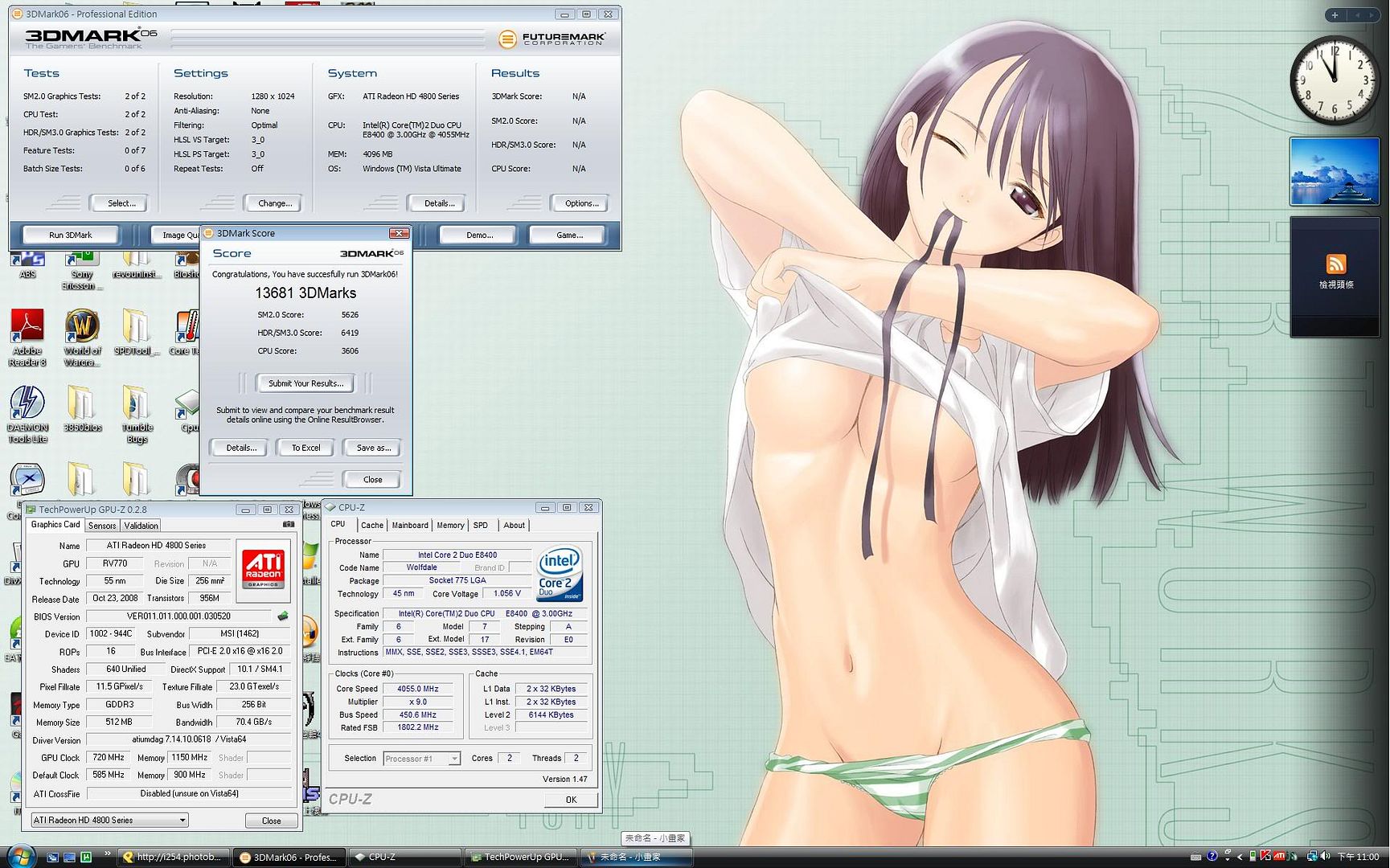Expand the quick launch overflow chevron
The width and height of the screenshot is (1390, 868).
pos(107,855)
